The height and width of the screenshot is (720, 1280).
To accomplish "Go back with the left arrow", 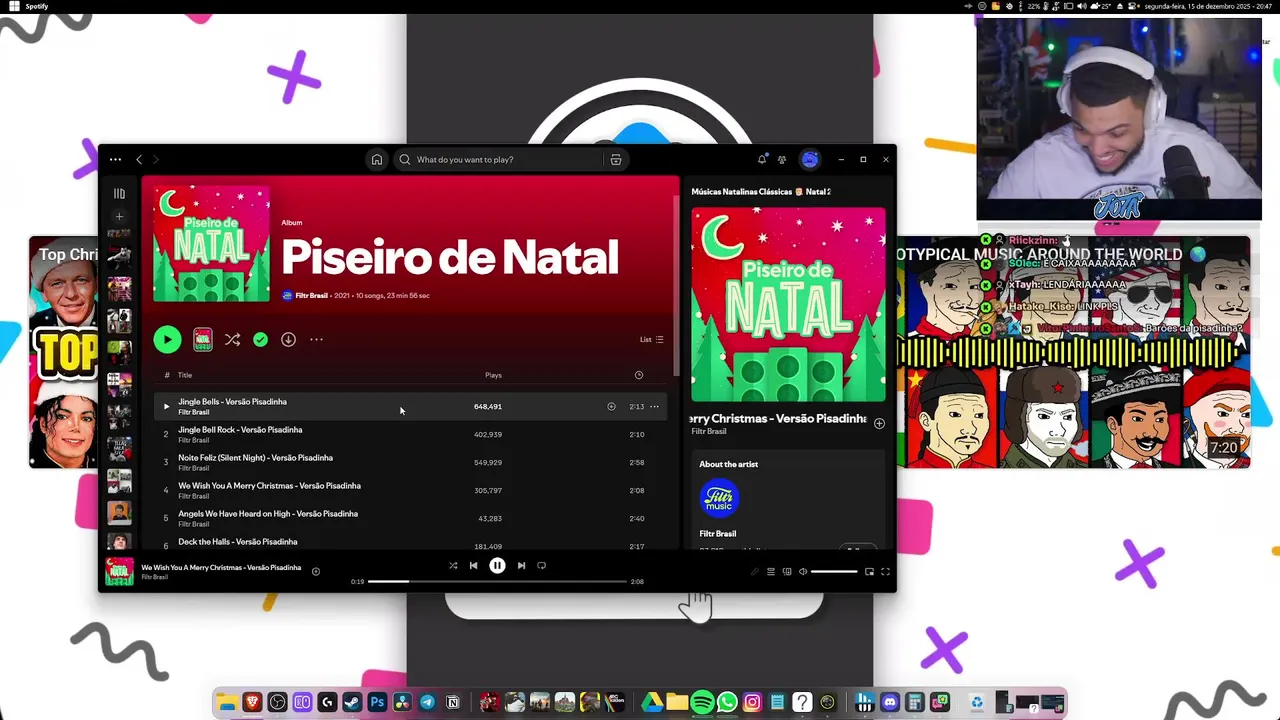I will point(139,160).
